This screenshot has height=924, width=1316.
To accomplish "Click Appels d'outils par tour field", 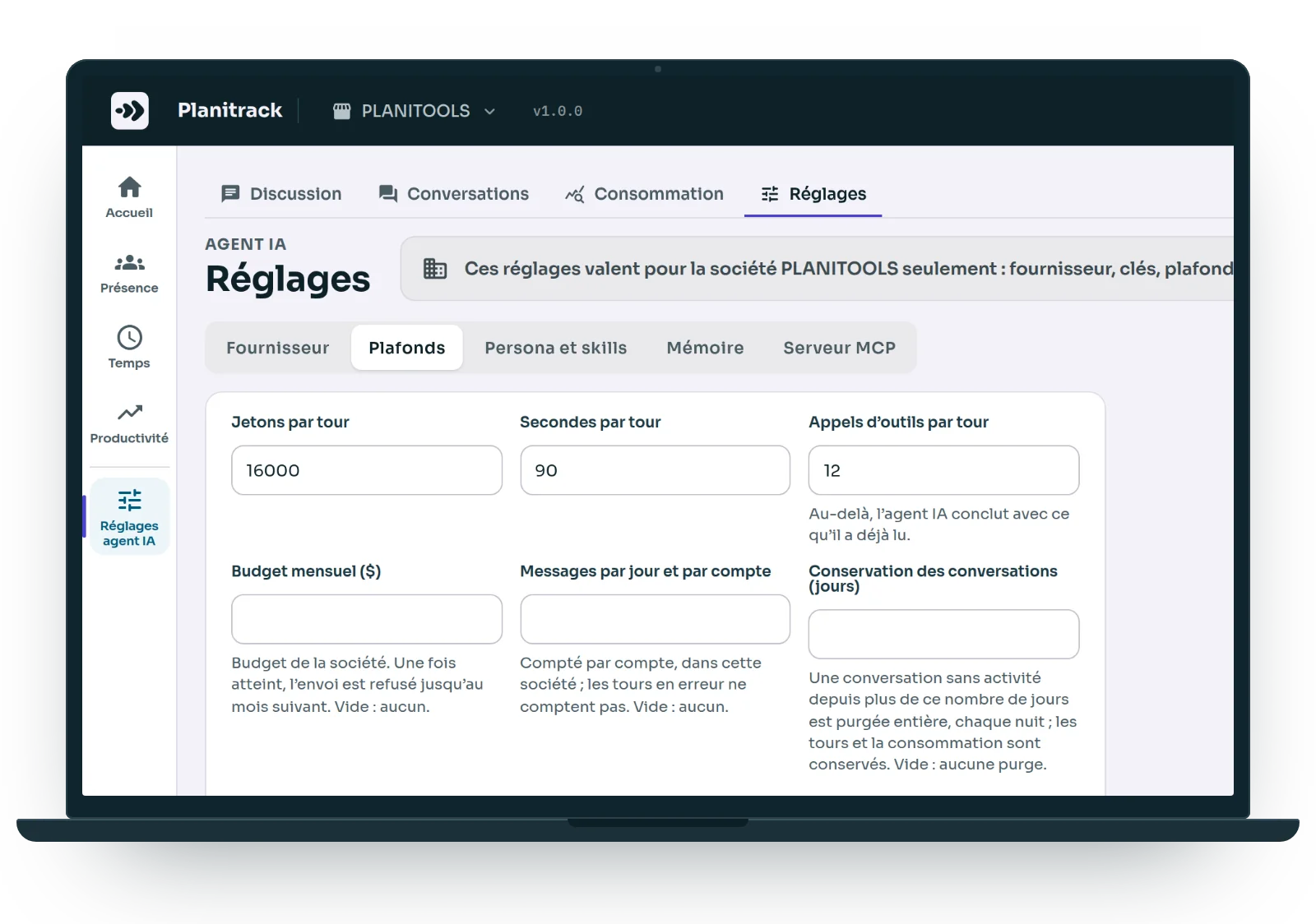I will (x=944, y=470).
